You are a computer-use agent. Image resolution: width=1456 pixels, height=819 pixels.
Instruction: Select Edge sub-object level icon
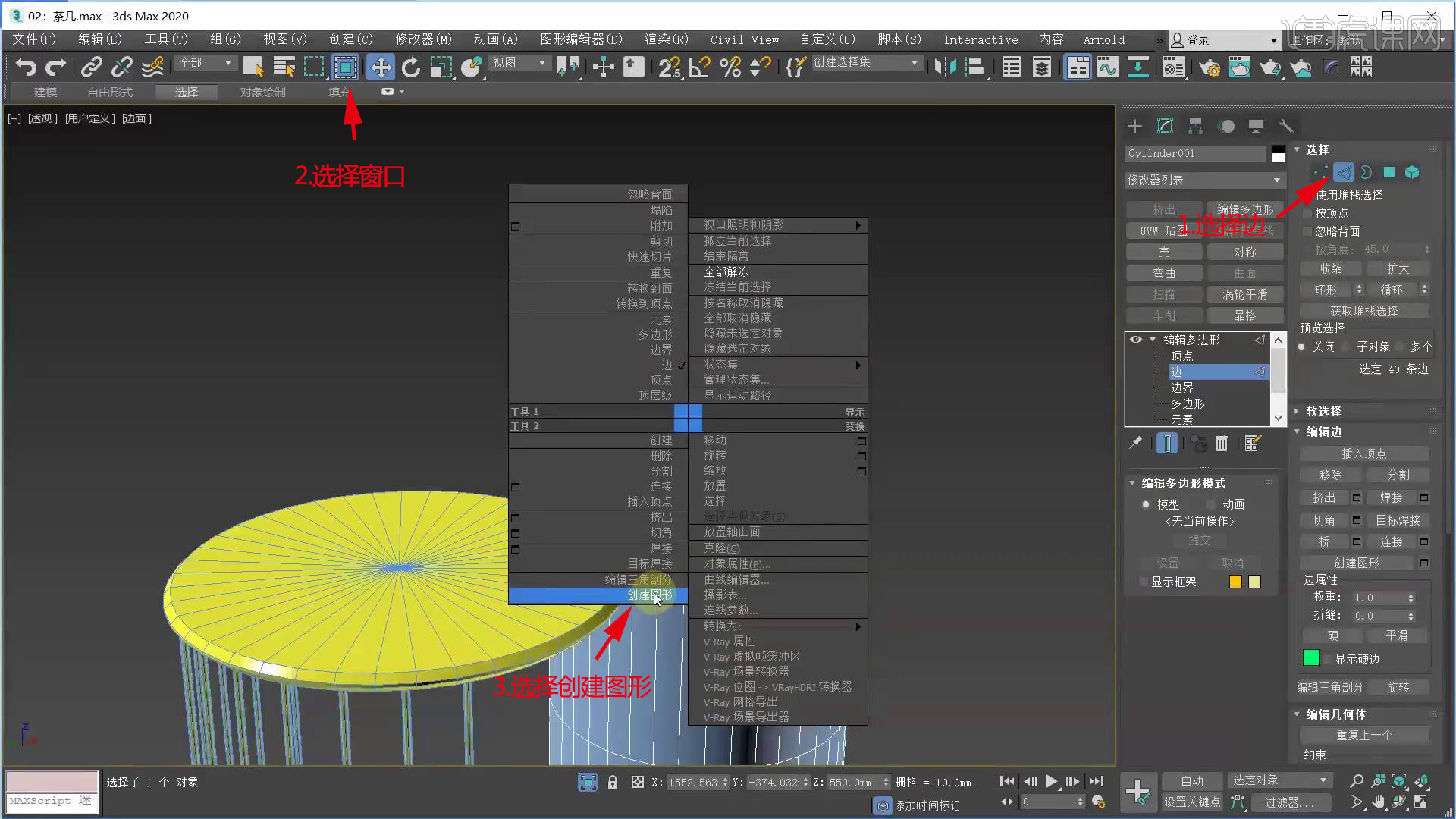coord(1343,172)
